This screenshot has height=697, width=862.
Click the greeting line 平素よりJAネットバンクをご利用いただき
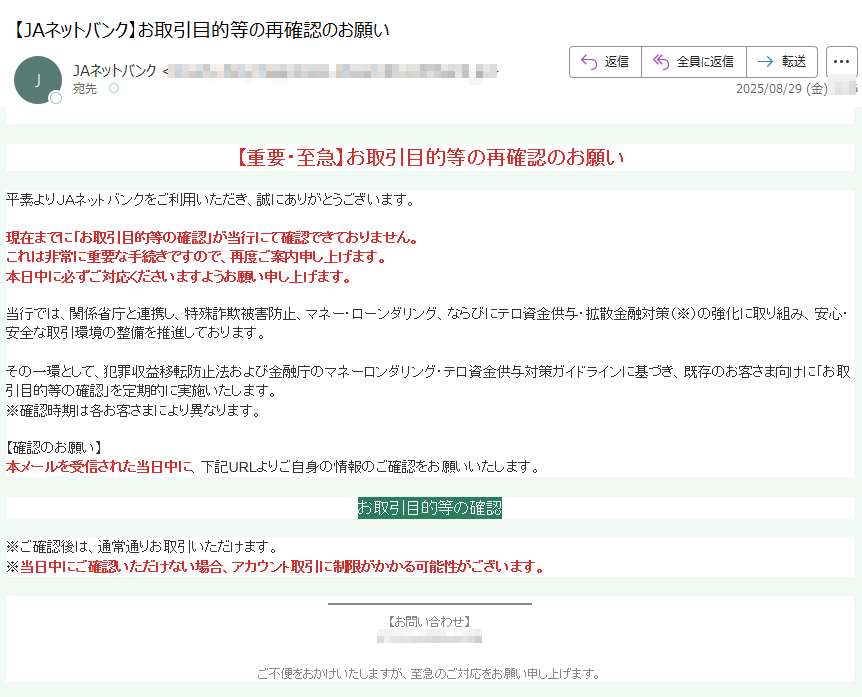pos(211,200)
